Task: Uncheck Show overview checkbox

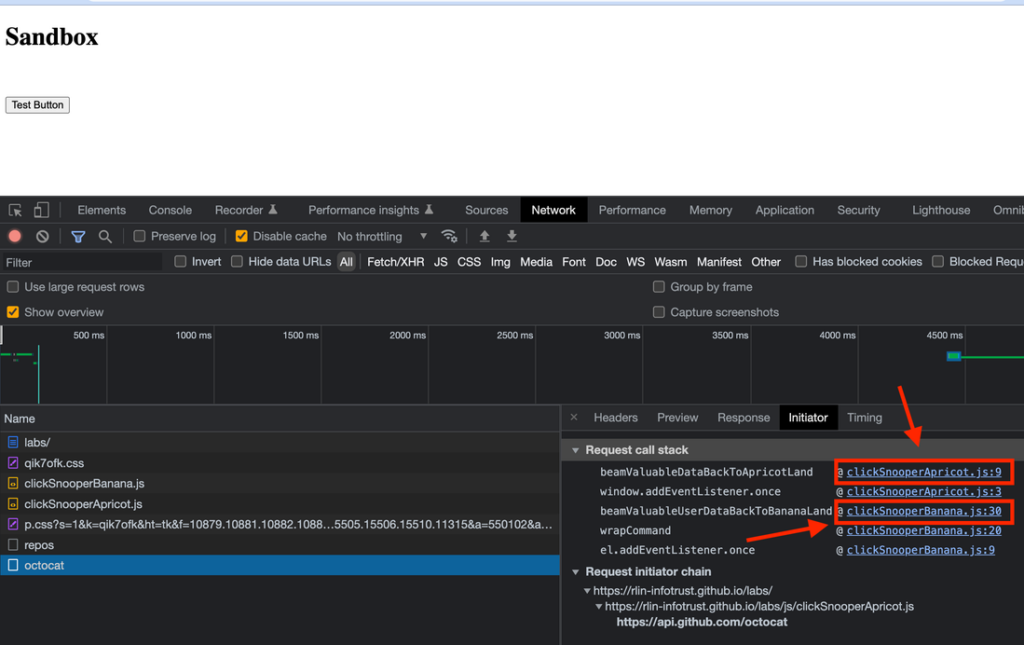Action: pos(12,312)
